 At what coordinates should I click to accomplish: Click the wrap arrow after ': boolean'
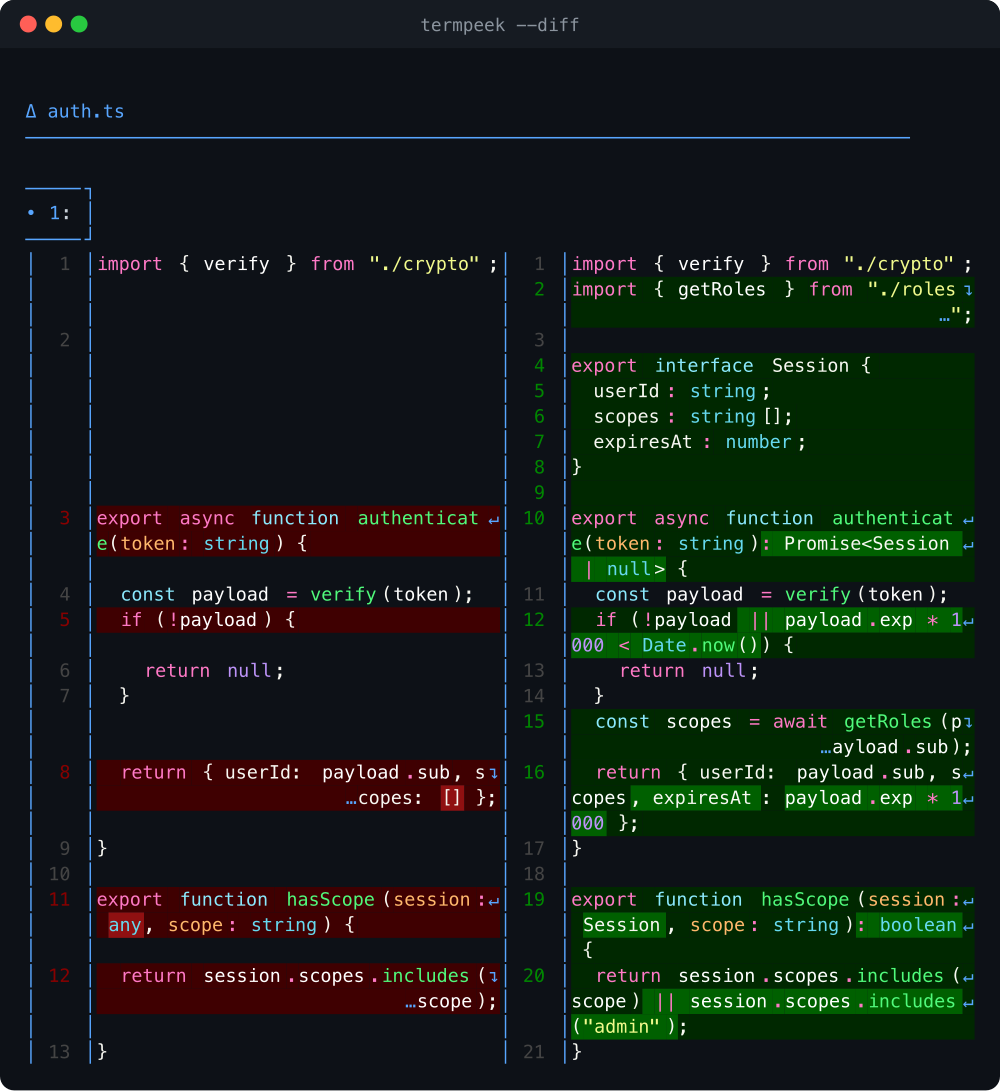(968, 926)
